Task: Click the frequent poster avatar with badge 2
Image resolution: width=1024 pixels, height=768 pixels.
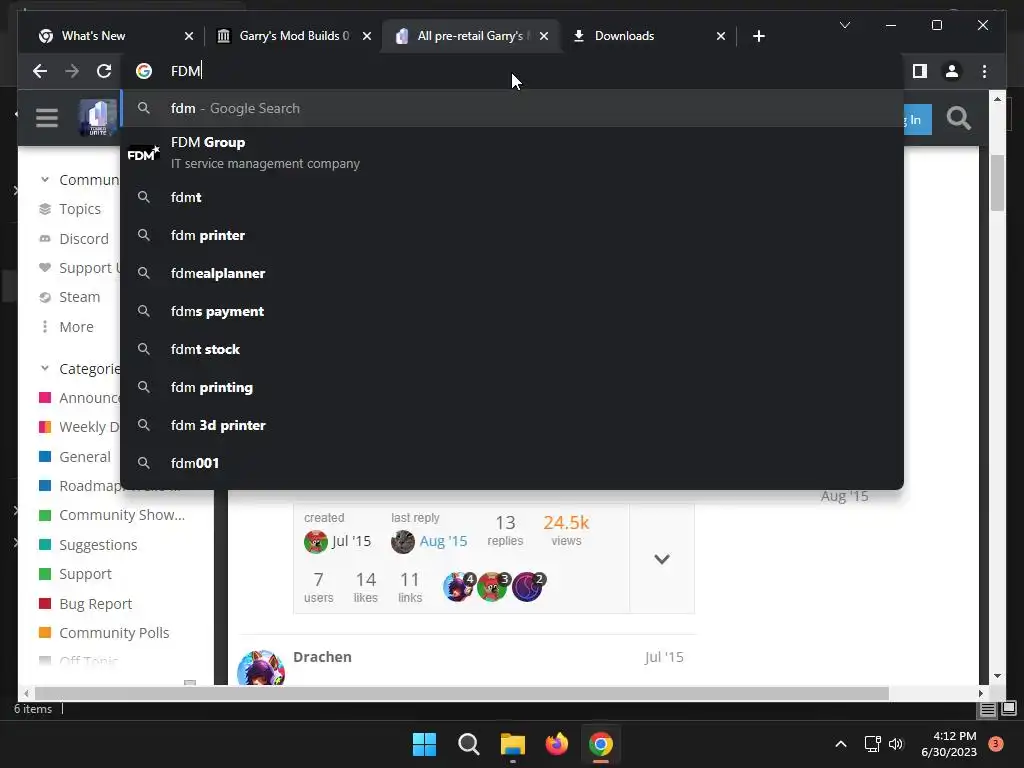Action: click(528, 586)
